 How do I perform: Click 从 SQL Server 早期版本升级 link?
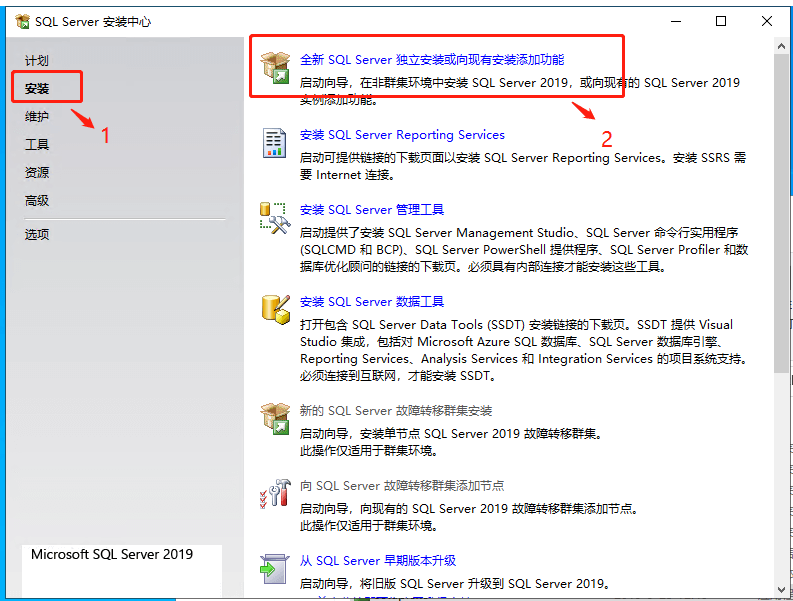coord(378,561)
